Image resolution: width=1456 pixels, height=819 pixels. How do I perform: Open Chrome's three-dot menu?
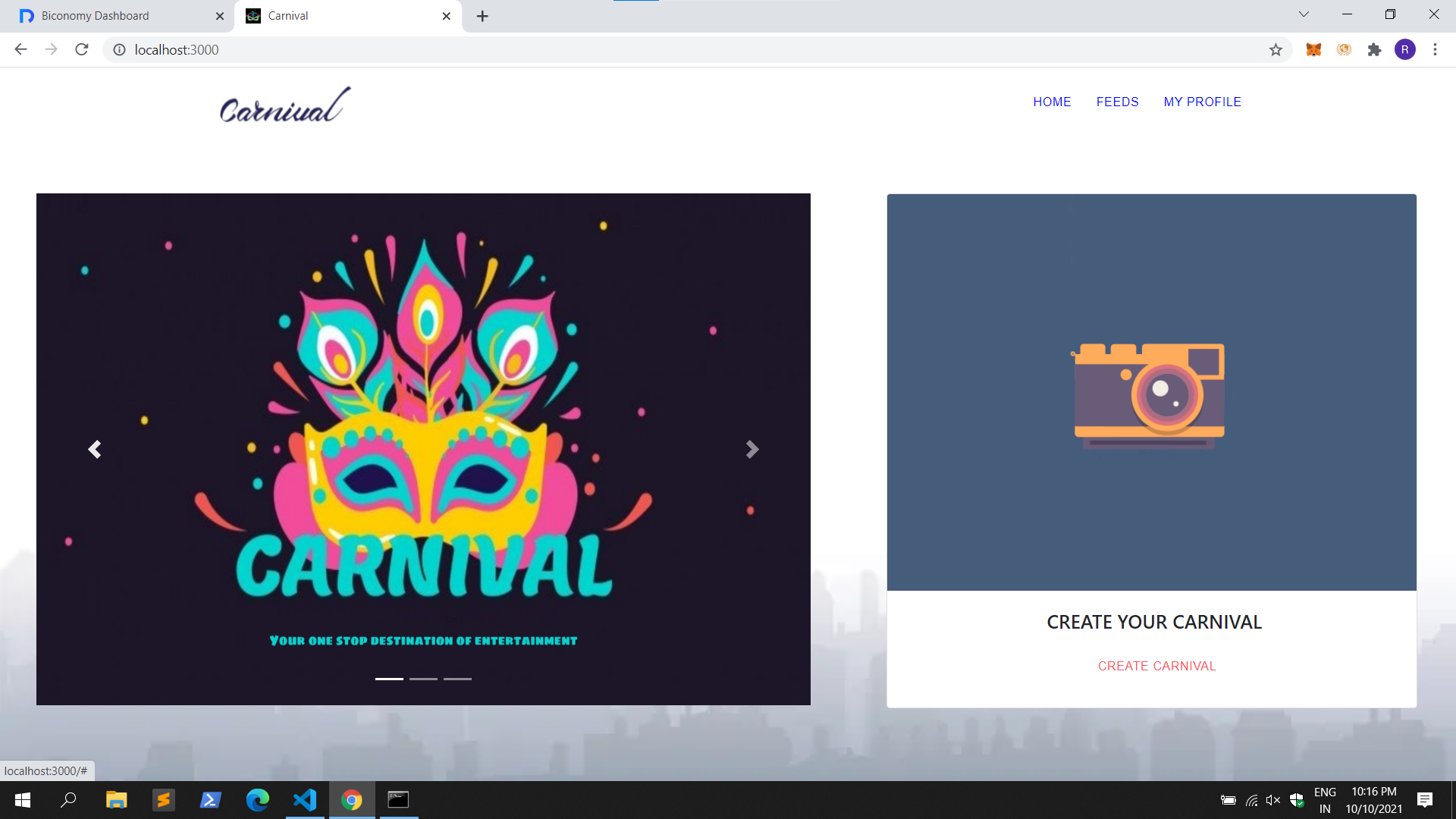click(1435, 50)
